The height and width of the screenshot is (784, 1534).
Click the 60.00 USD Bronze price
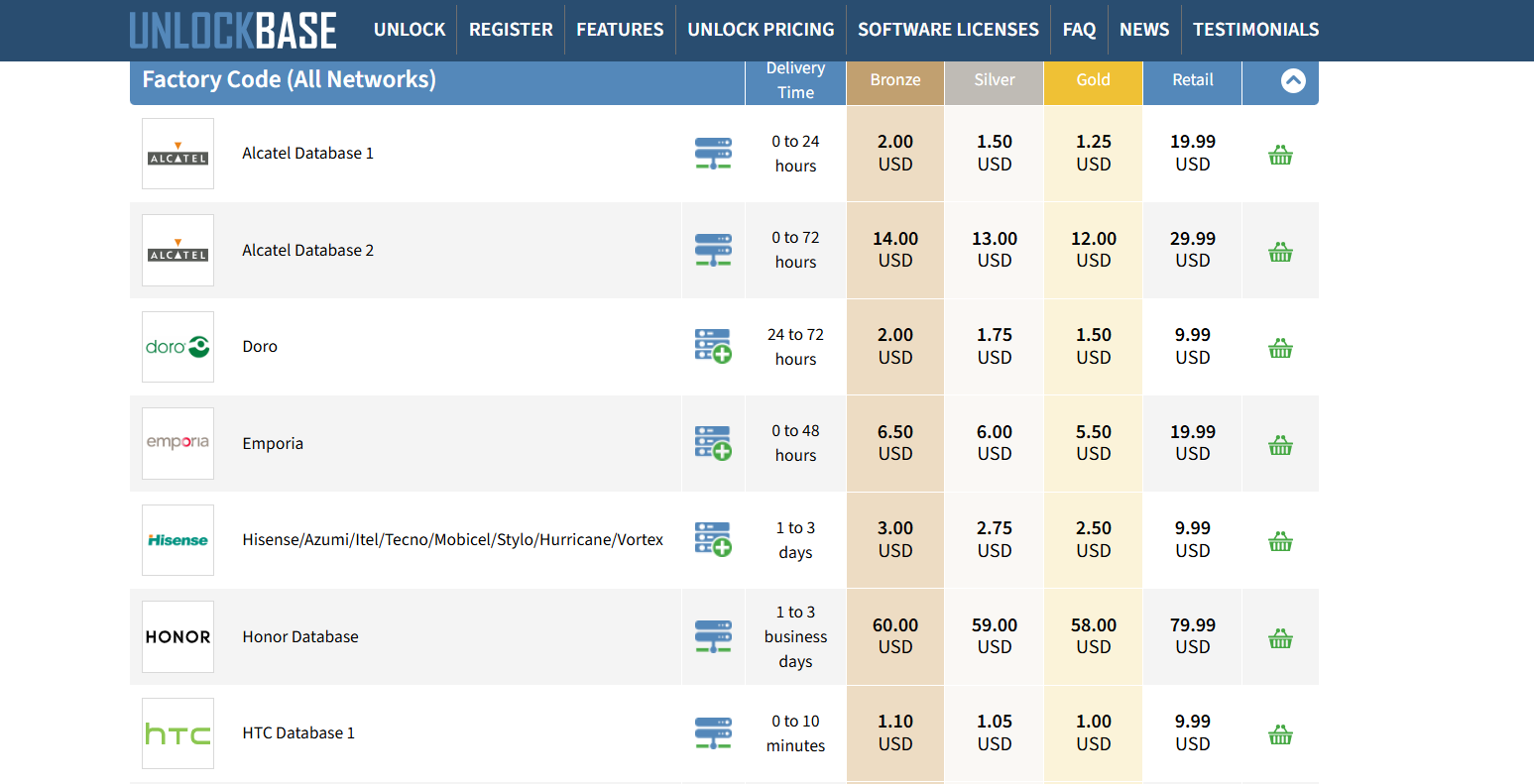point(895,636)
